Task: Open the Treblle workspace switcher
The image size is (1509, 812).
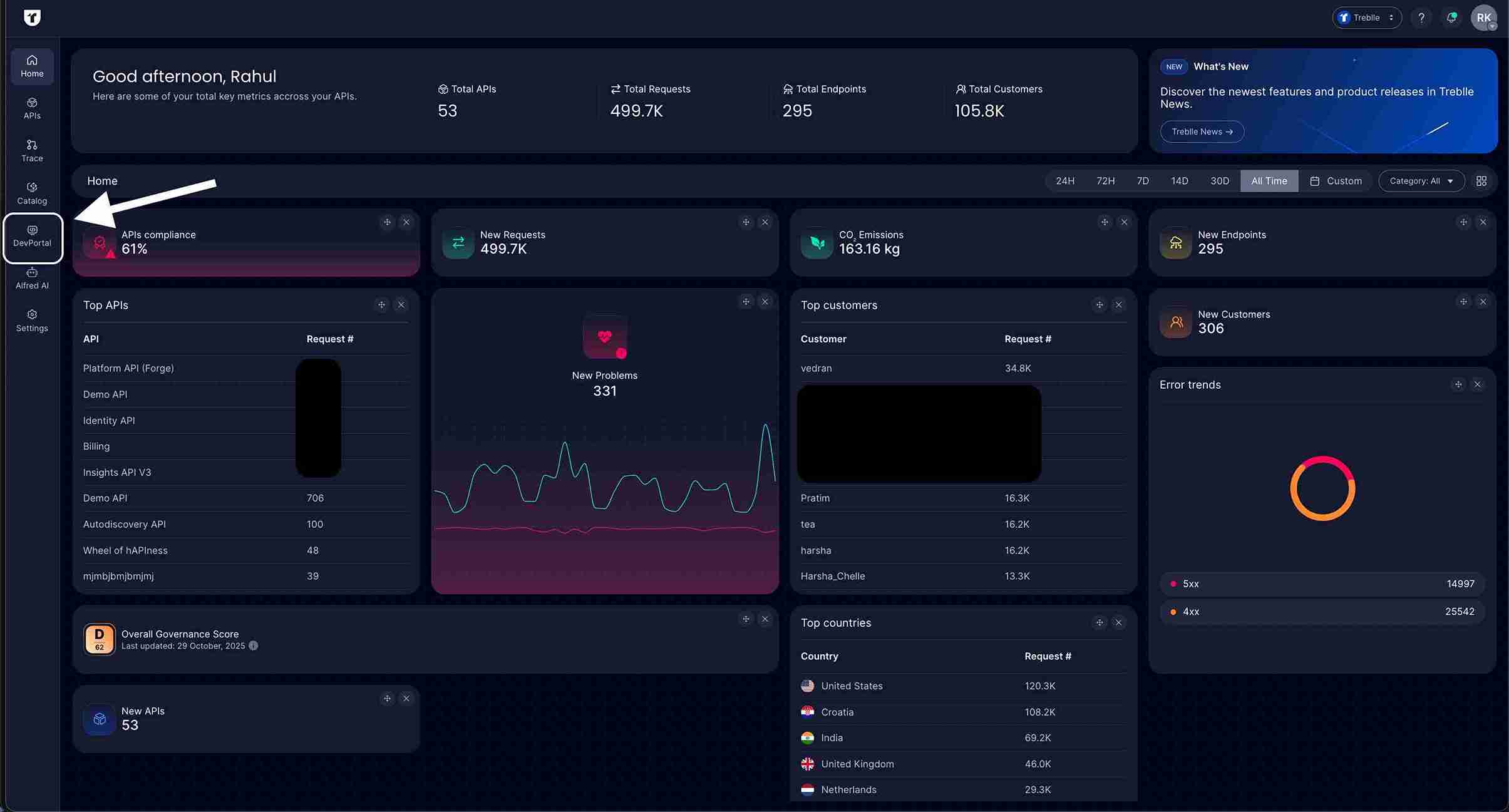Action: click(1366, 18)
